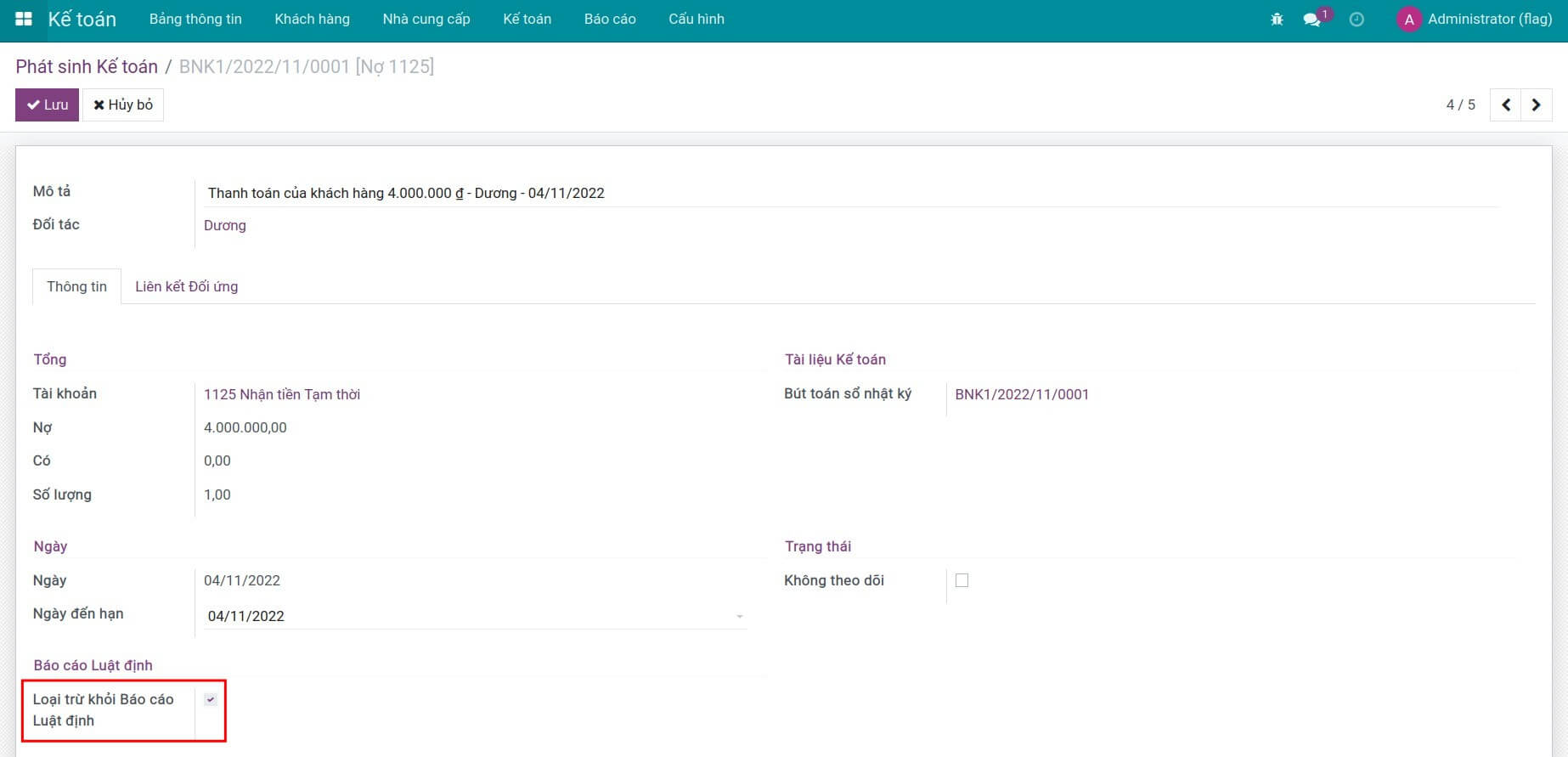Click the Mô tả description field

click(849, 193)
